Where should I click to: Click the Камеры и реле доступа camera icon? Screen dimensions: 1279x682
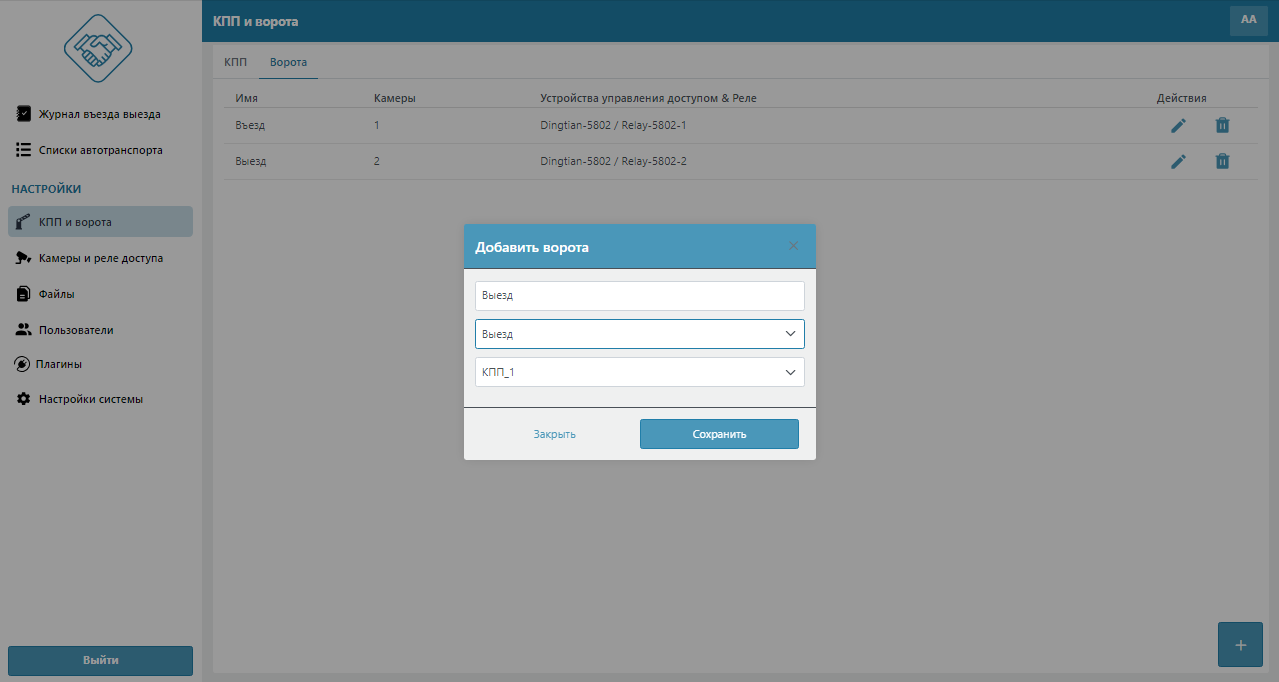(24, 258)
